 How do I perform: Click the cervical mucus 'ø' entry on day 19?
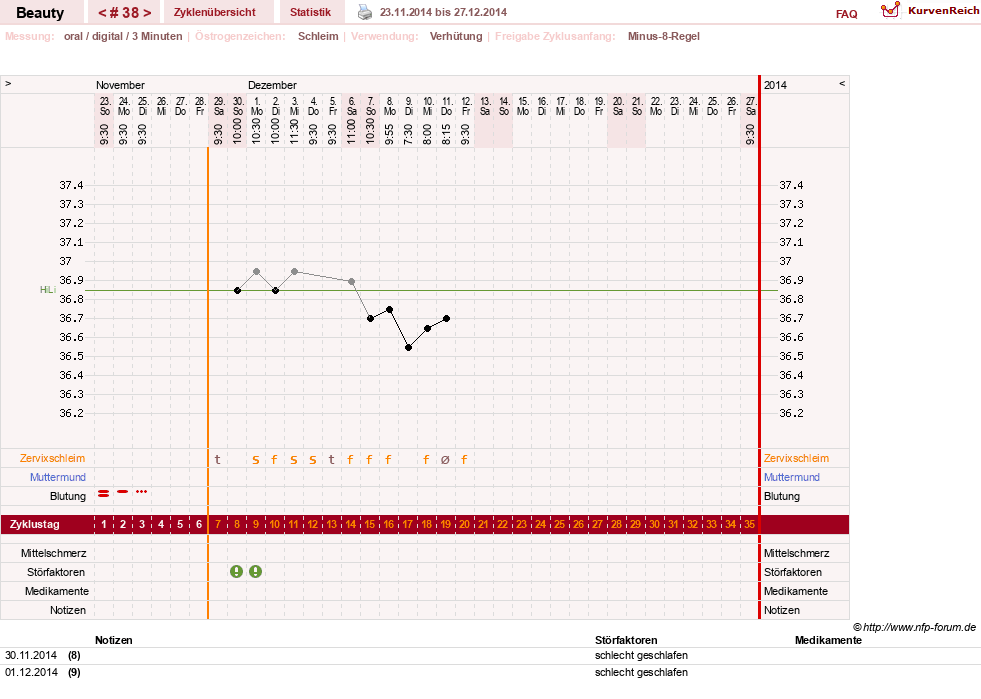(445, 459)
